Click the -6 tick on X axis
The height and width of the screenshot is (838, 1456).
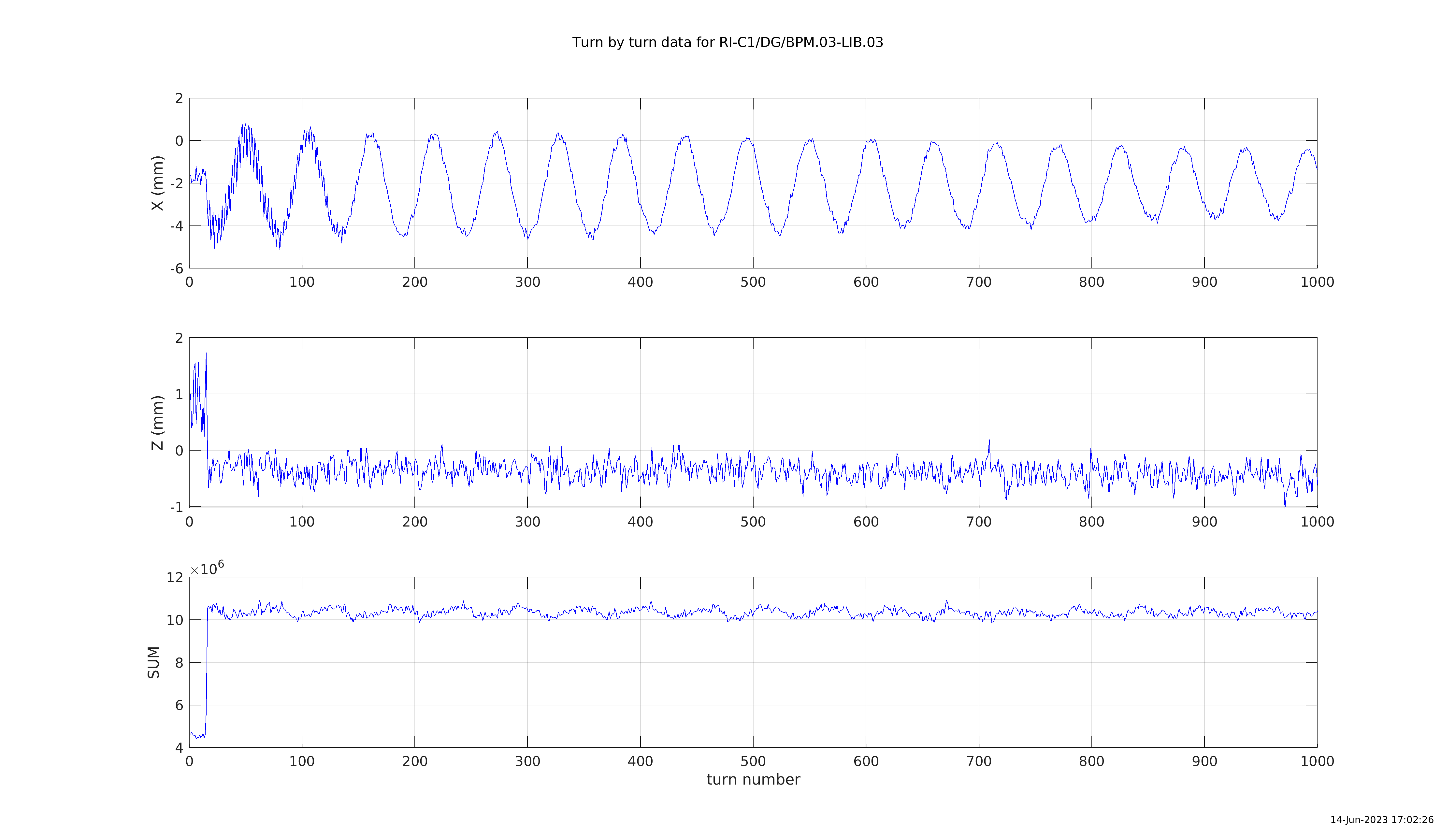(x=176, y=269)
